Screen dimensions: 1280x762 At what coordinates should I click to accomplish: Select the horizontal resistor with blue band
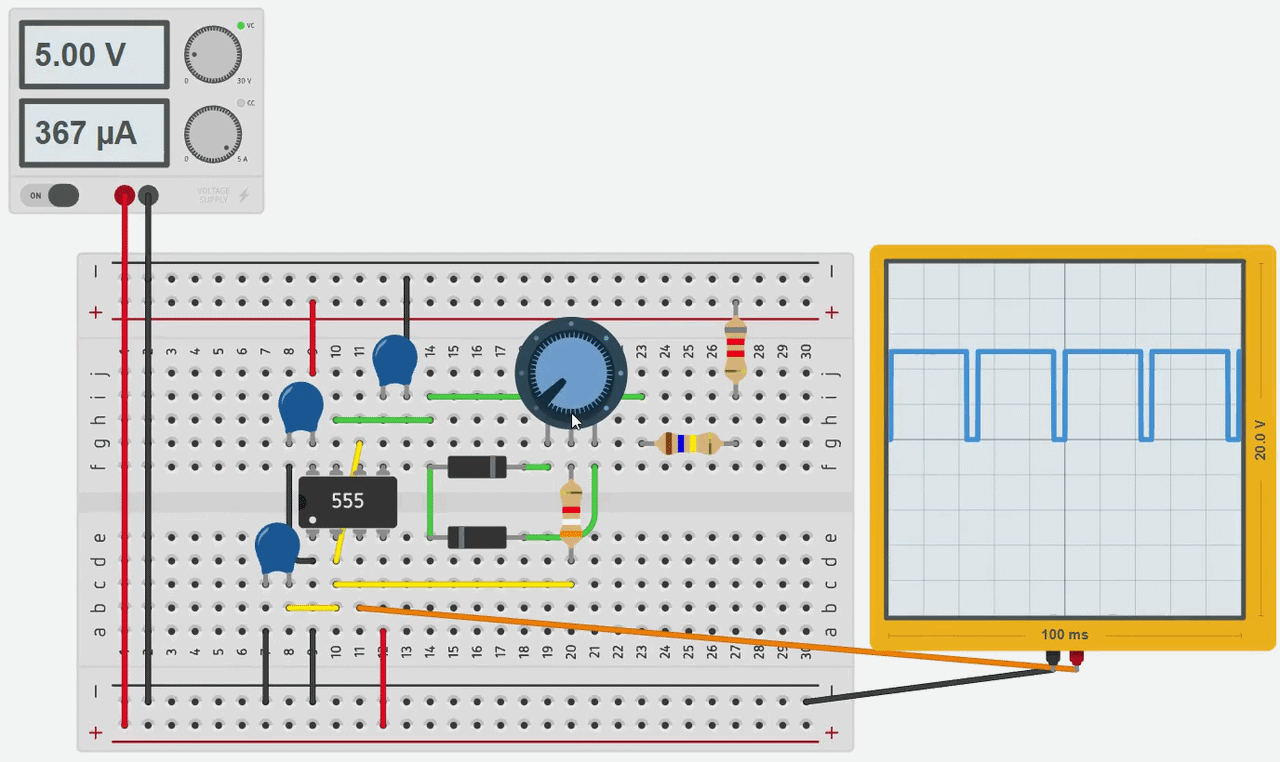tap(689, 443)
